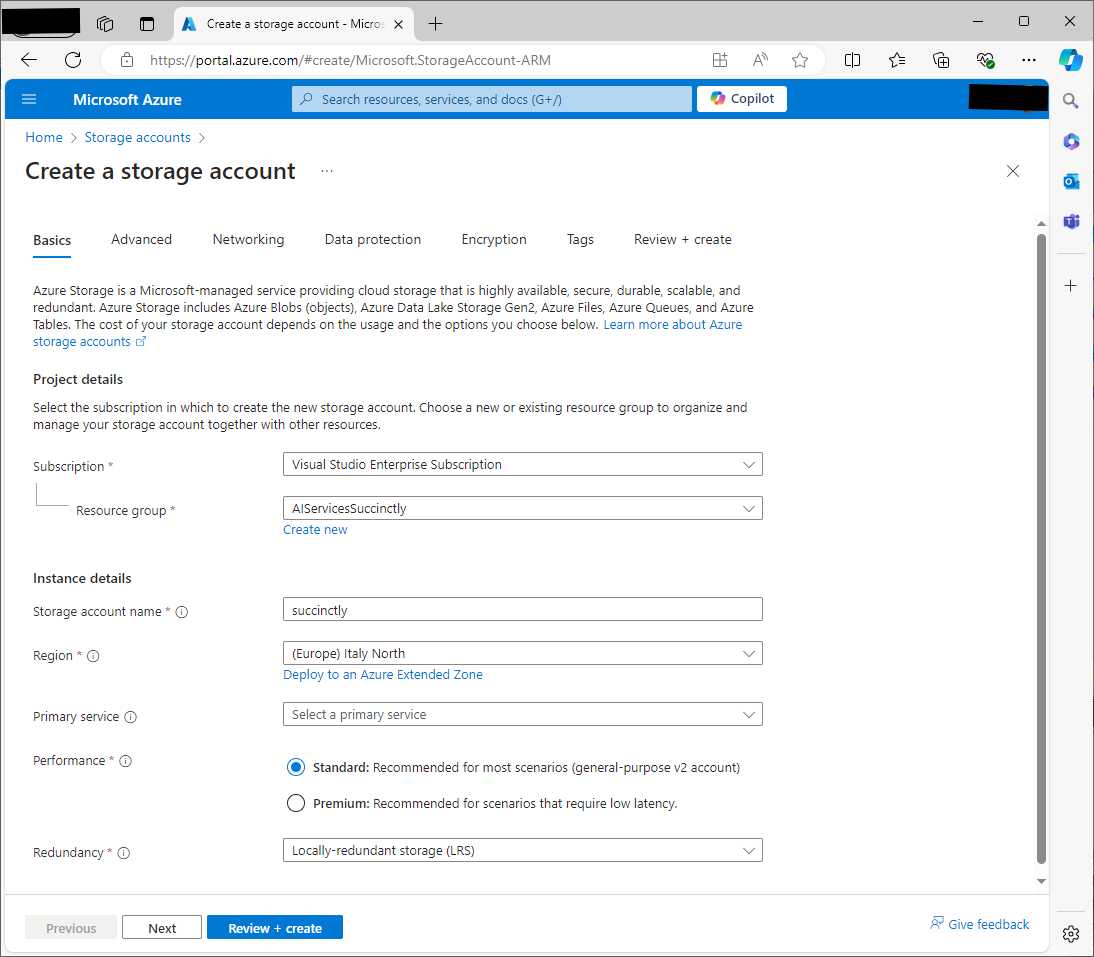
Task: Open Copilot in the Azure portal top bar
Action: [x=741, y=98]
